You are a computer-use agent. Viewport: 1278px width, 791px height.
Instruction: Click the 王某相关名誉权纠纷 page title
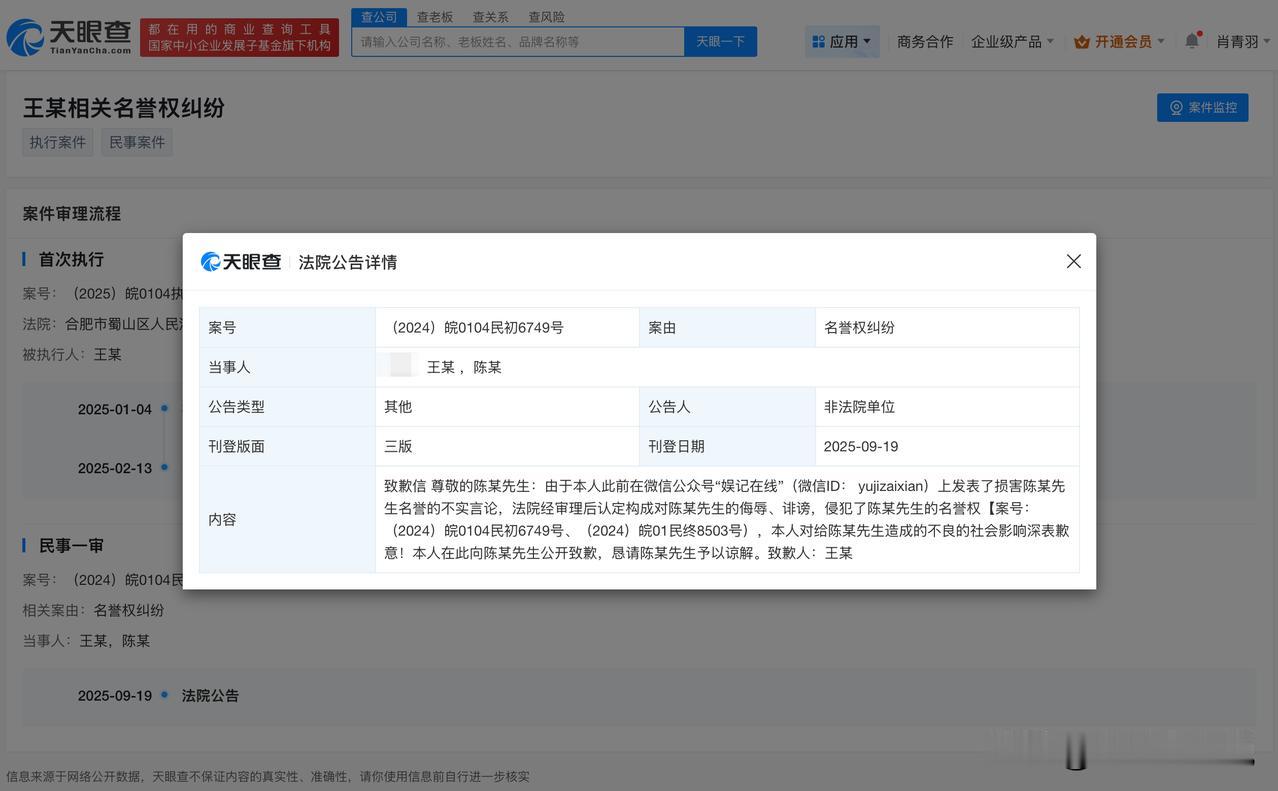(x=124, y=107)
